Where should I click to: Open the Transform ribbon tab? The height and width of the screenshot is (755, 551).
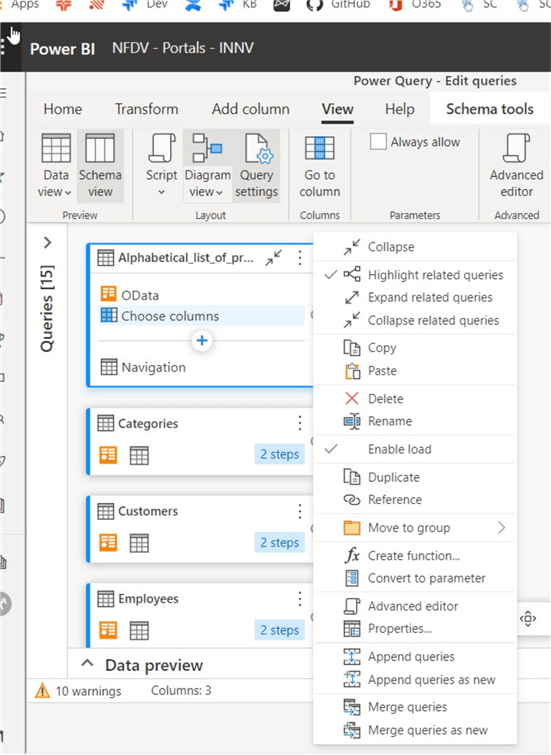pos(146,109)
